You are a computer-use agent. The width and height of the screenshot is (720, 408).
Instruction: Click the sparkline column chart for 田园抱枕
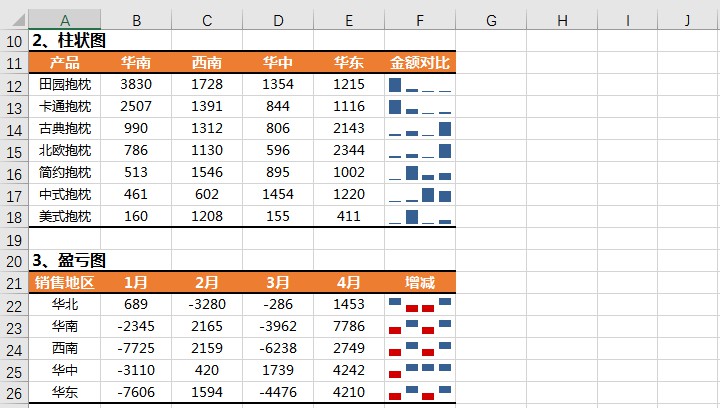click(x=420, y=84)
